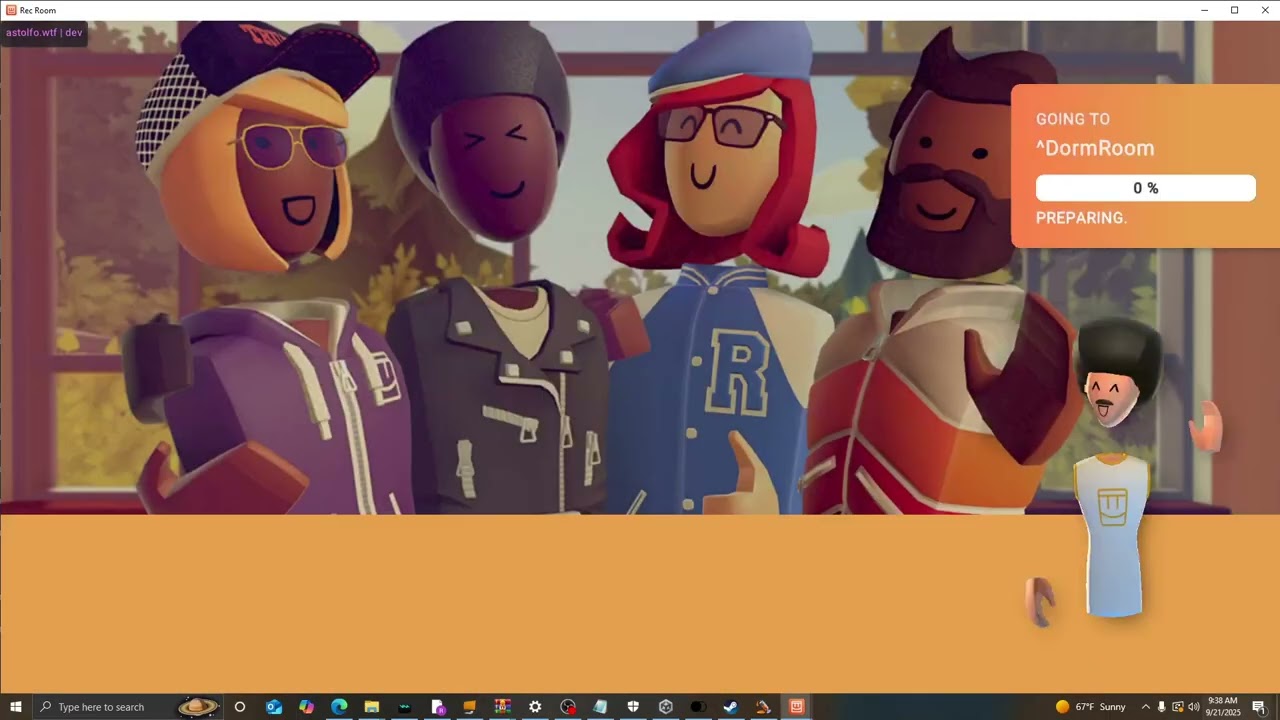The height and width of the screenshot is (720, 1280).
Task: Open the black pill icon in taskbar
Action: coord(698,707)
